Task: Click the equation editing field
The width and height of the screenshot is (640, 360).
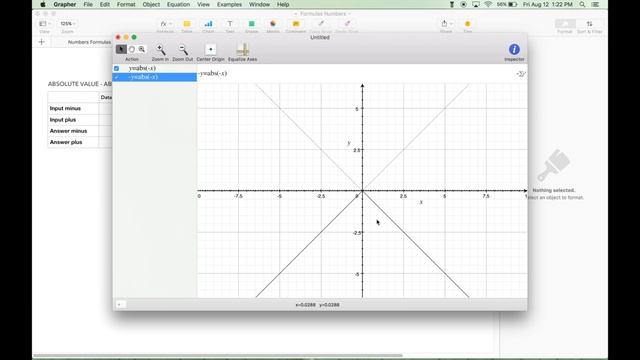Action: [356, 73]
